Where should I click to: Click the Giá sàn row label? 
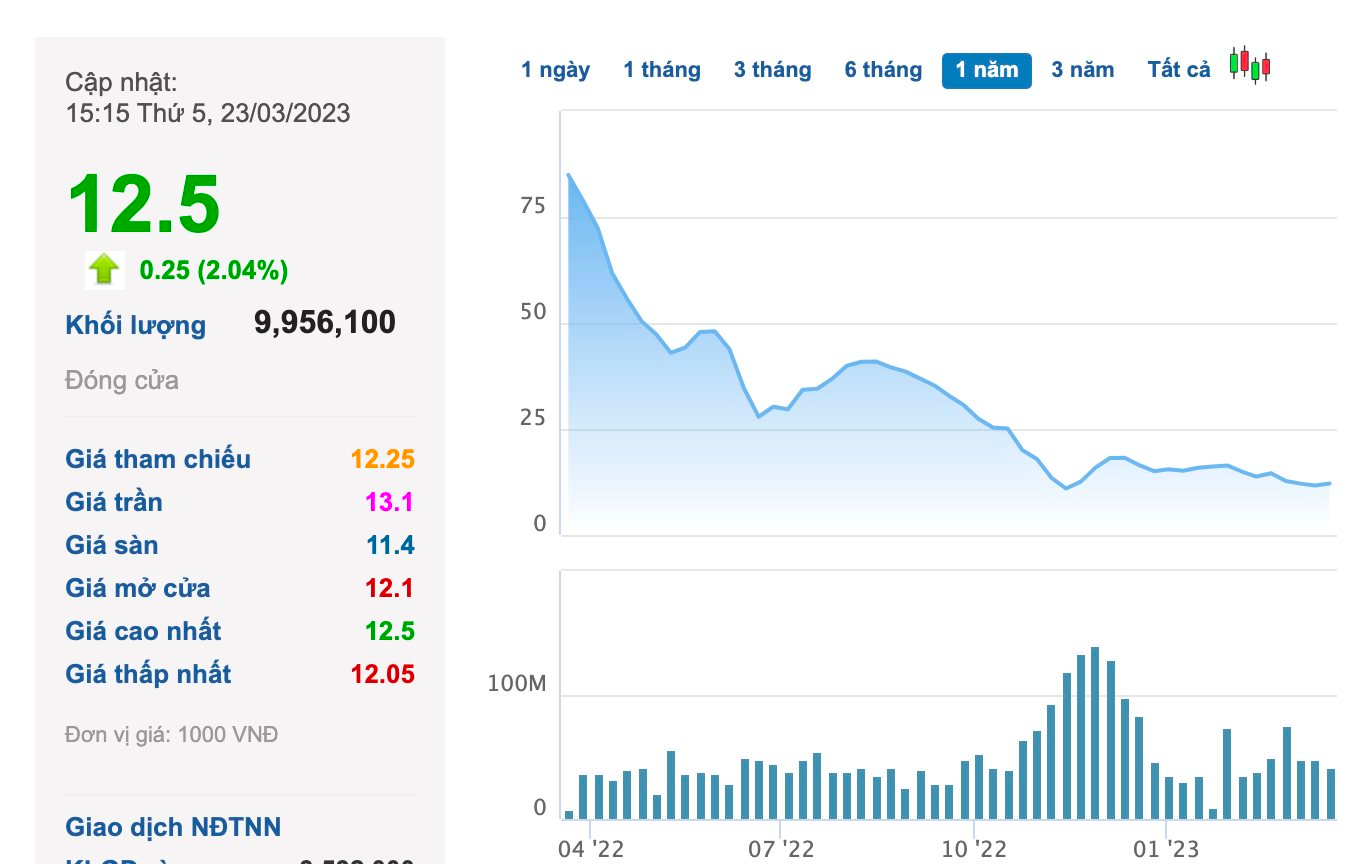click(x=112, y=545)
